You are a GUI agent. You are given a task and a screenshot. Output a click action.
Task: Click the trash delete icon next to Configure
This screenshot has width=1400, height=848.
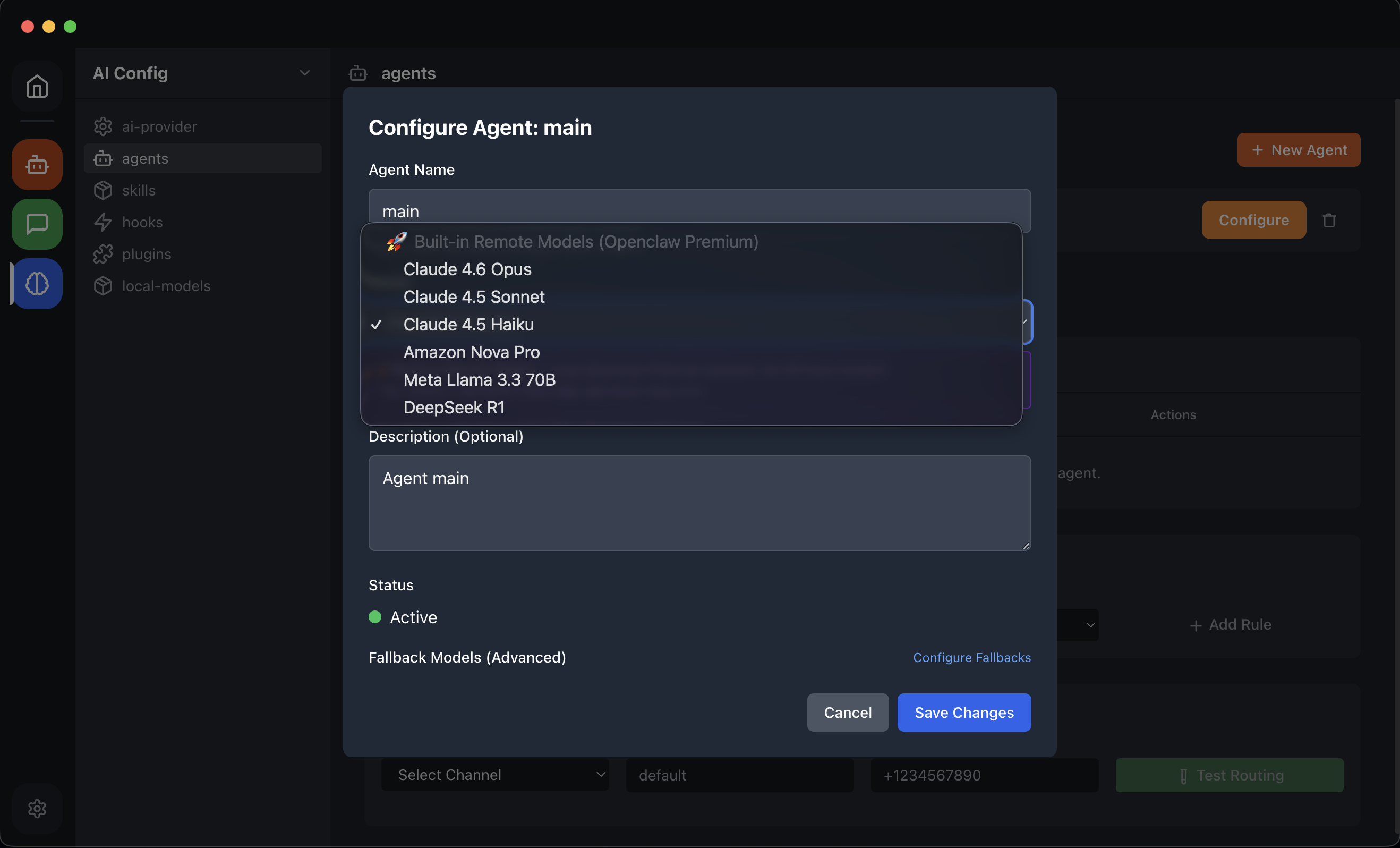click(1329, 220)
